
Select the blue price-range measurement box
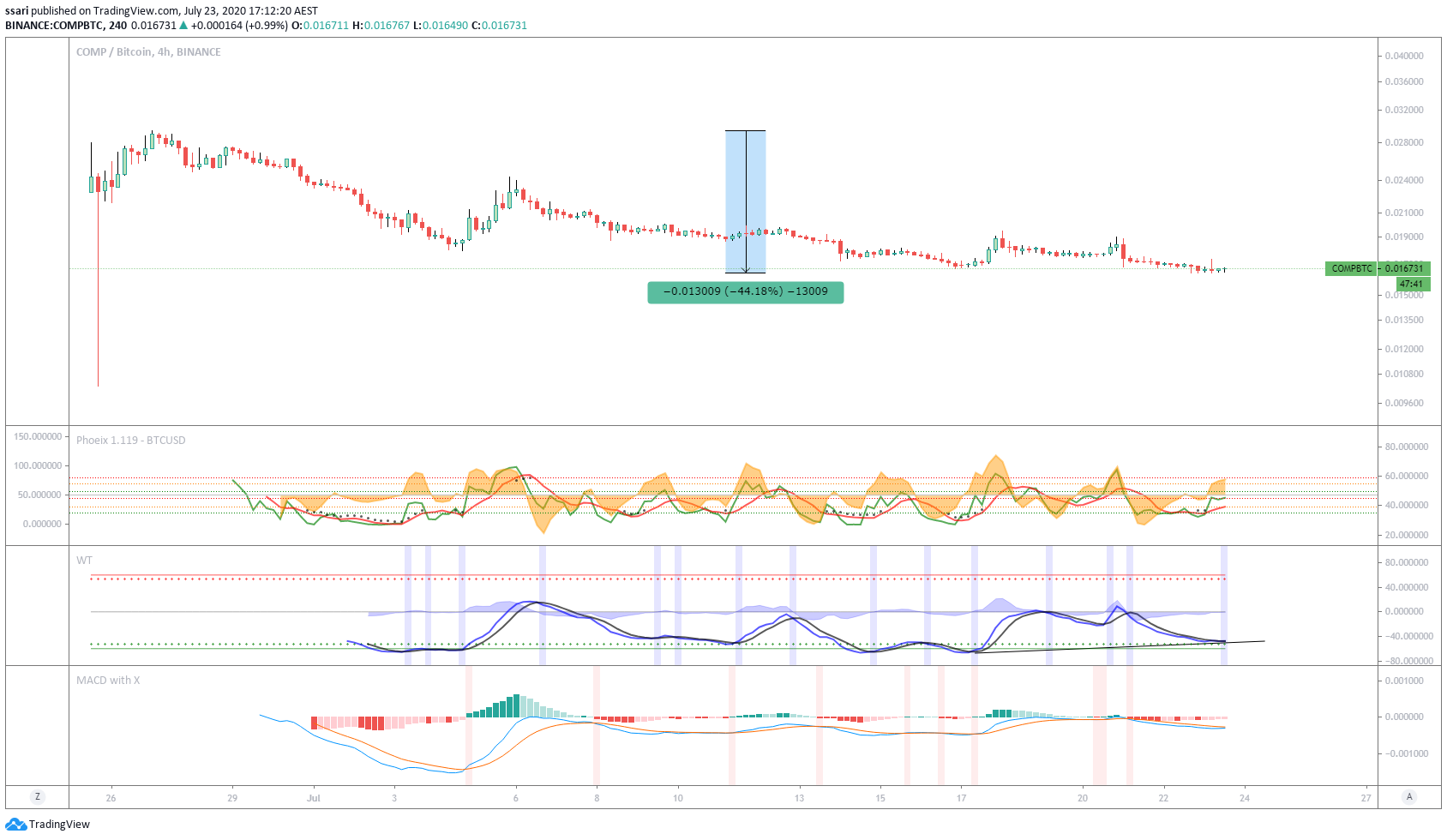pyautogui.click(x=746, y=202)
